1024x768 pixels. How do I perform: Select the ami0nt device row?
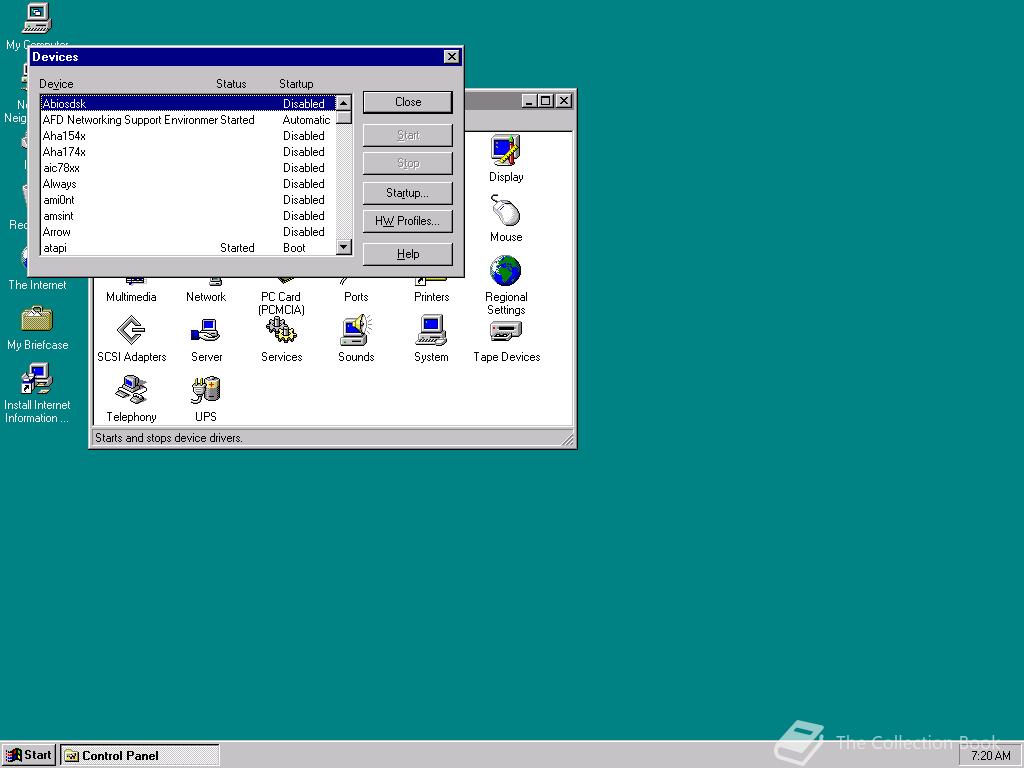click(x=188, y=200)
